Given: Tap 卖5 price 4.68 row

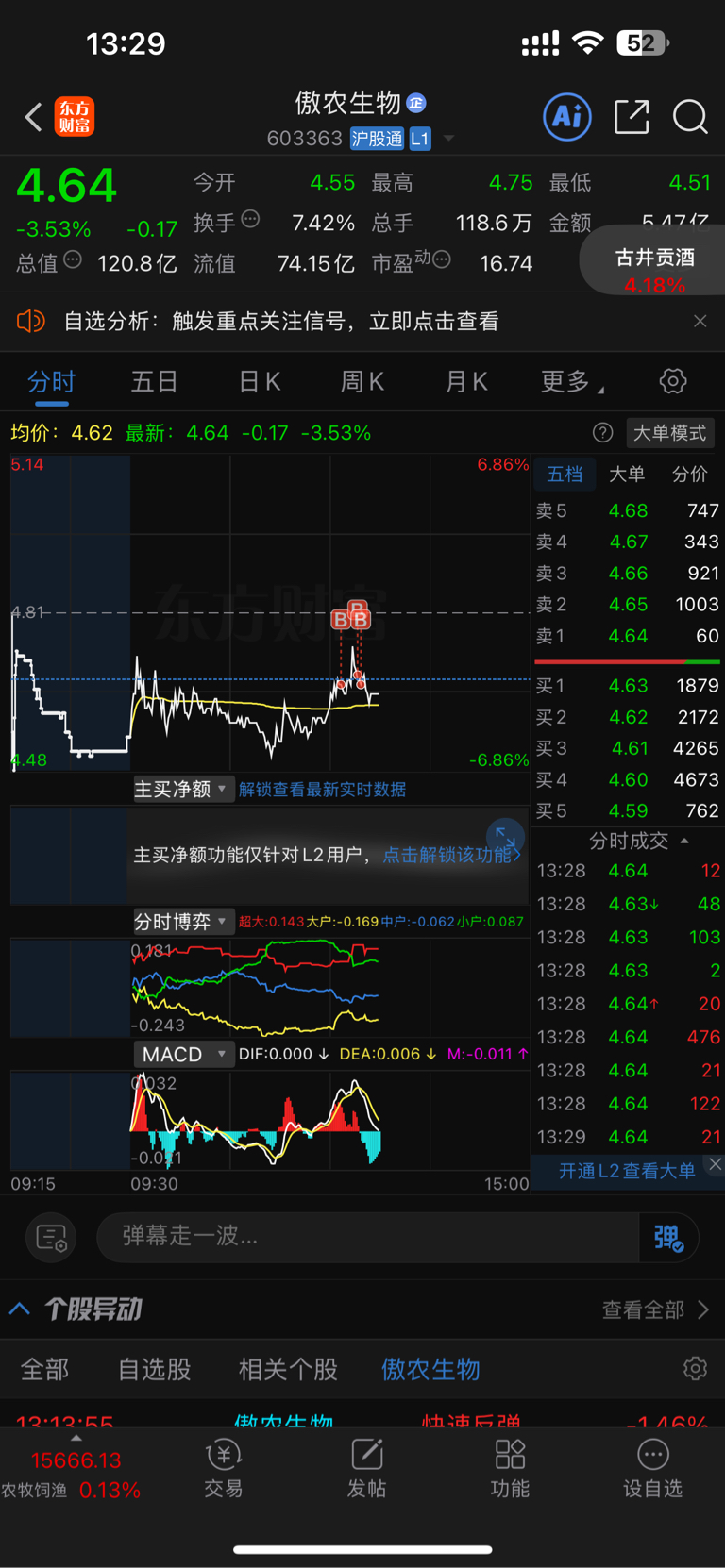Looking at the screenshot, I should [628, 510].
